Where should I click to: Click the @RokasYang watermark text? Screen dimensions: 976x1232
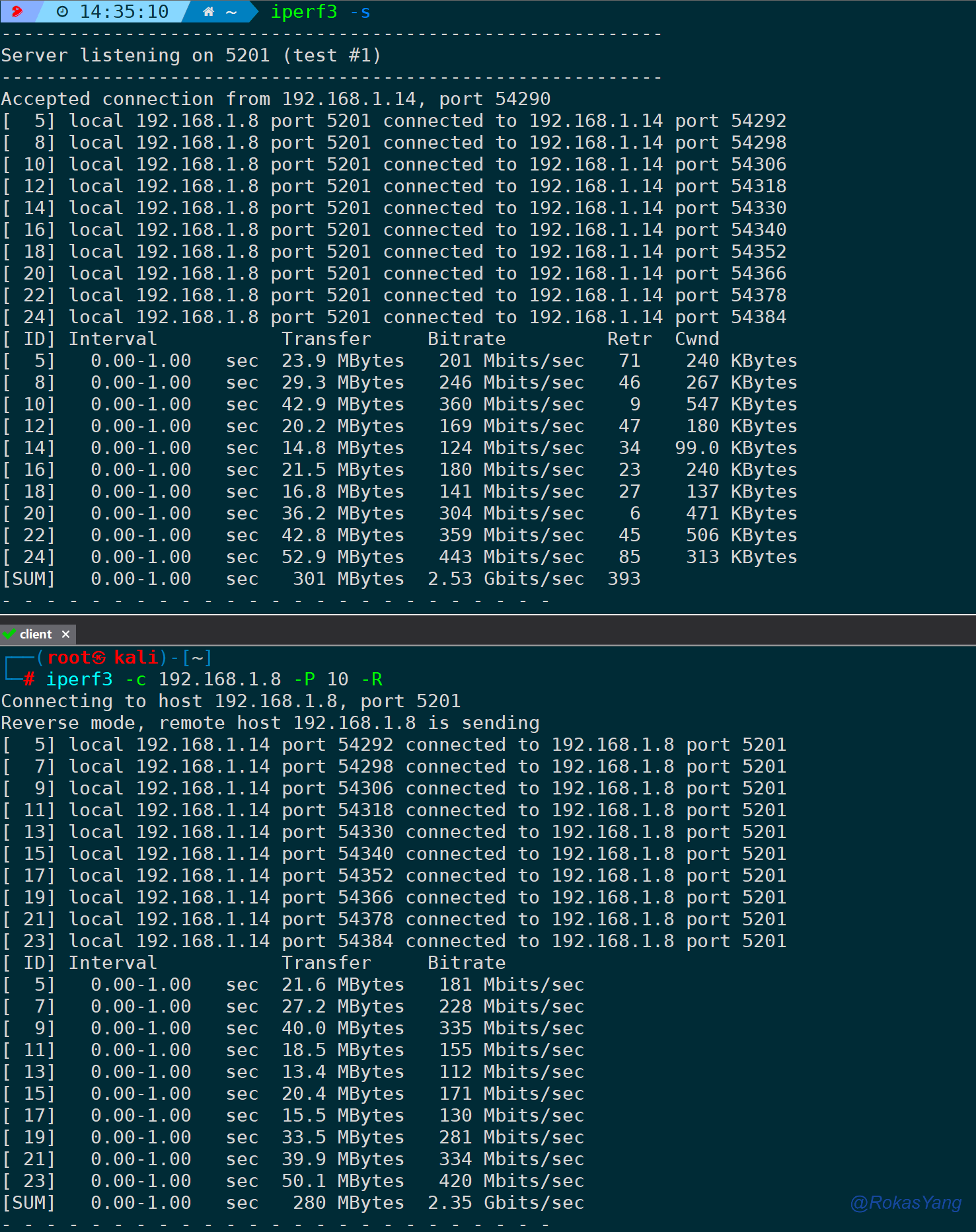905,1202
